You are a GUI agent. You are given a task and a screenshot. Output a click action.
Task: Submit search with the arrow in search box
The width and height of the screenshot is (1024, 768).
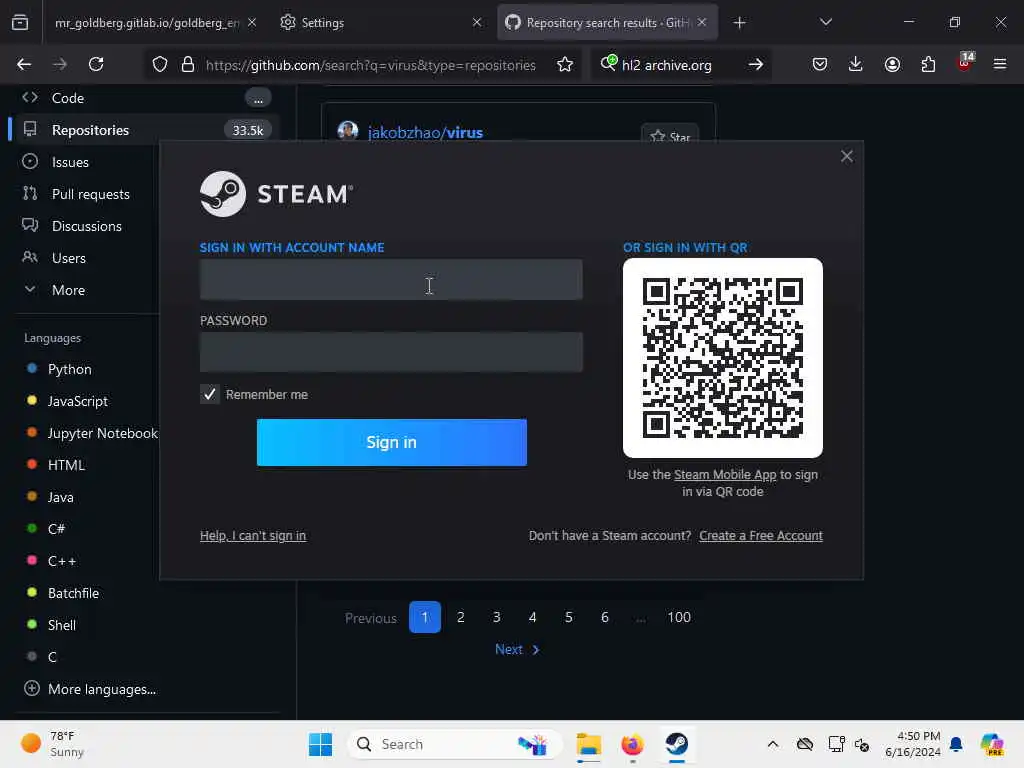coord(756,65)
